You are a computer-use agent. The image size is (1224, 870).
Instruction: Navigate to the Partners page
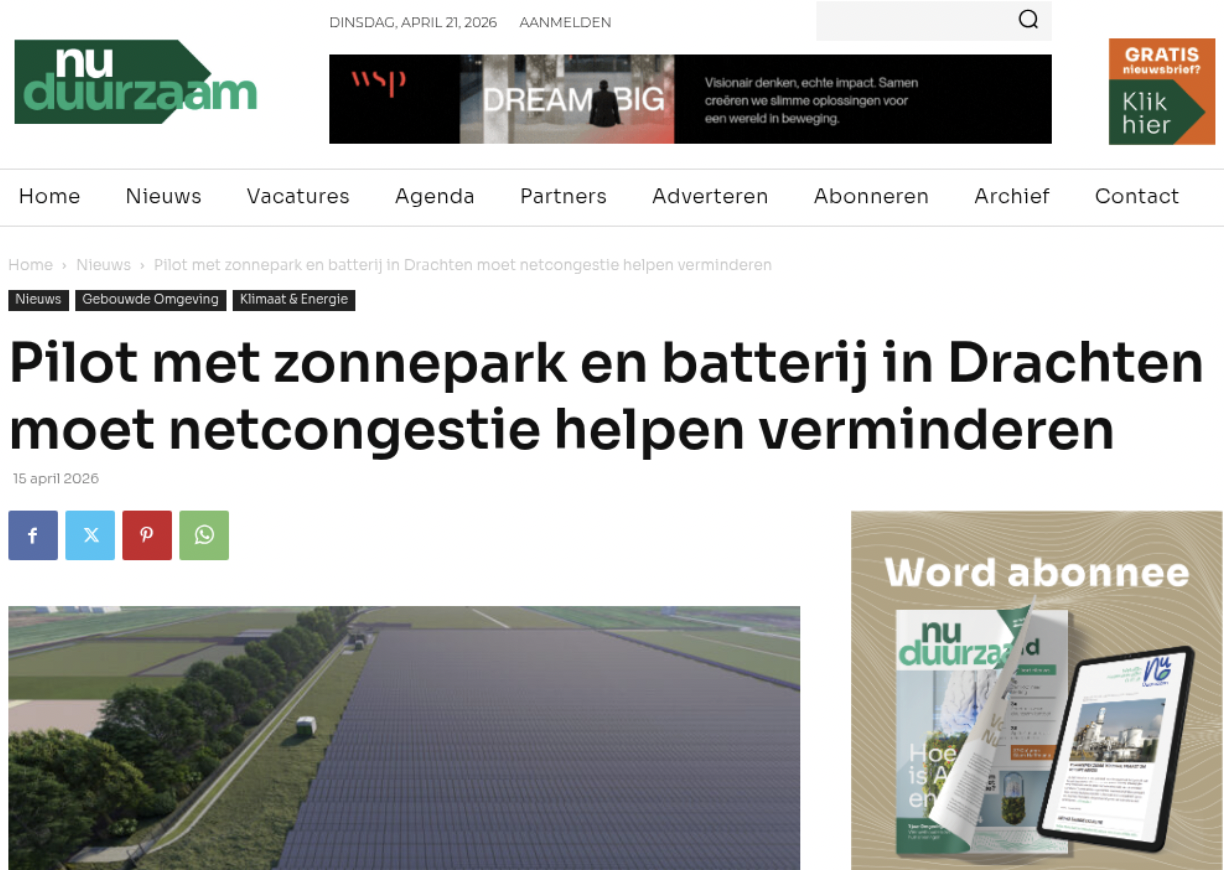click(563, 196)
